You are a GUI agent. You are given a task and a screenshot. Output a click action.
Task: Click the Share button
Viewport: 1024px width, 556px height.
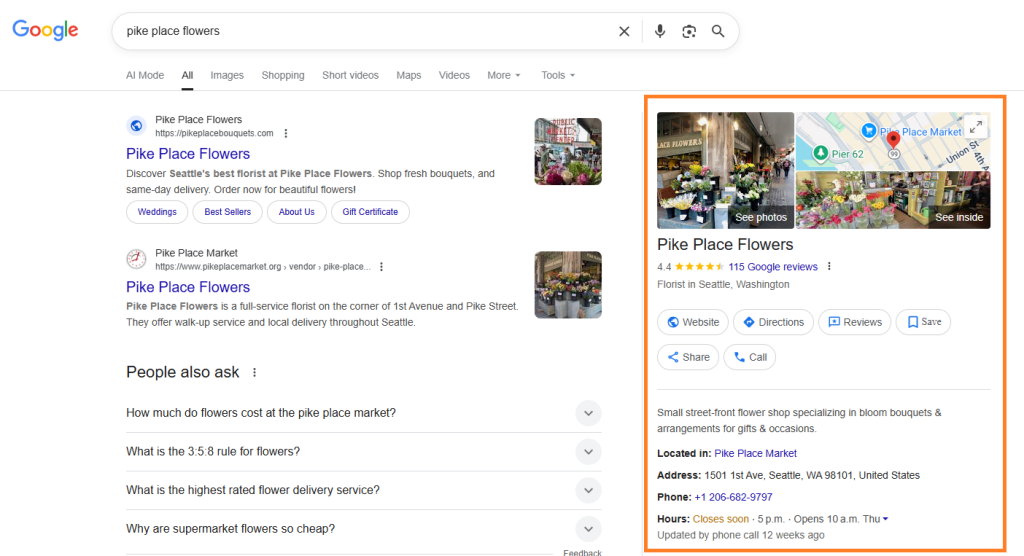click(688, 357)
